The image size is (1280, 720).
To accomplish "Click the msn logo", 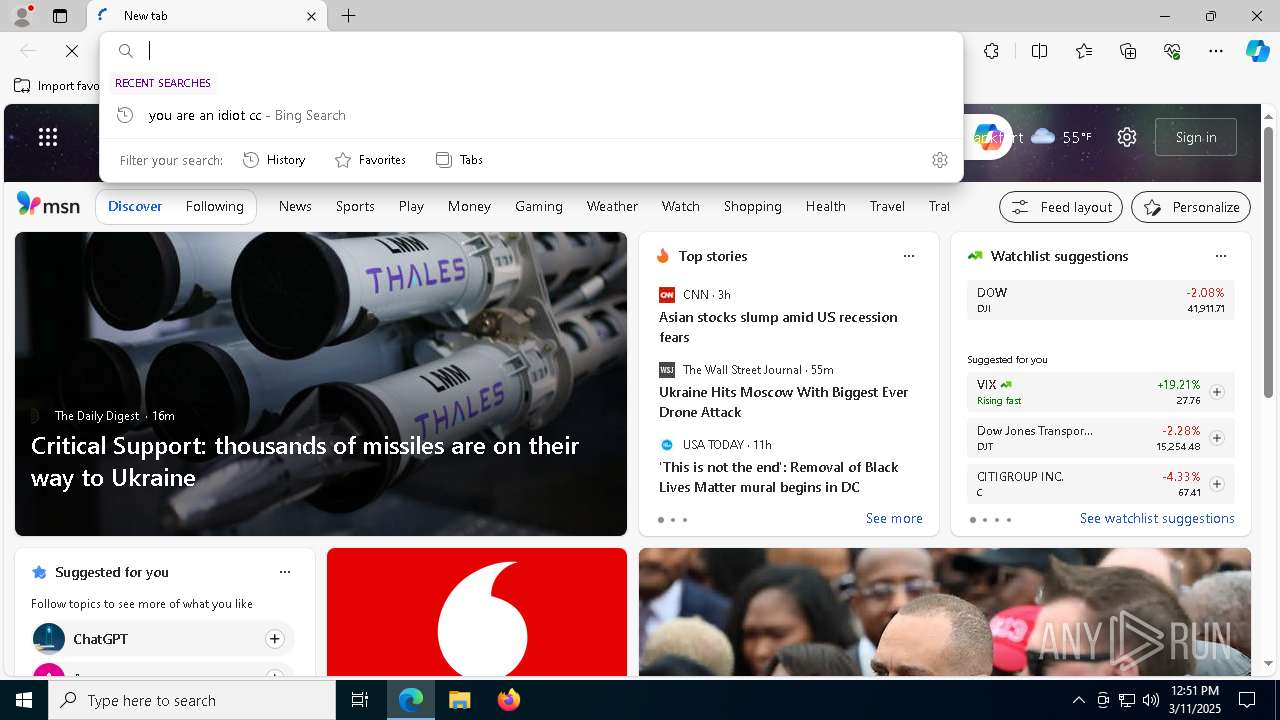I will coord(48,205).
